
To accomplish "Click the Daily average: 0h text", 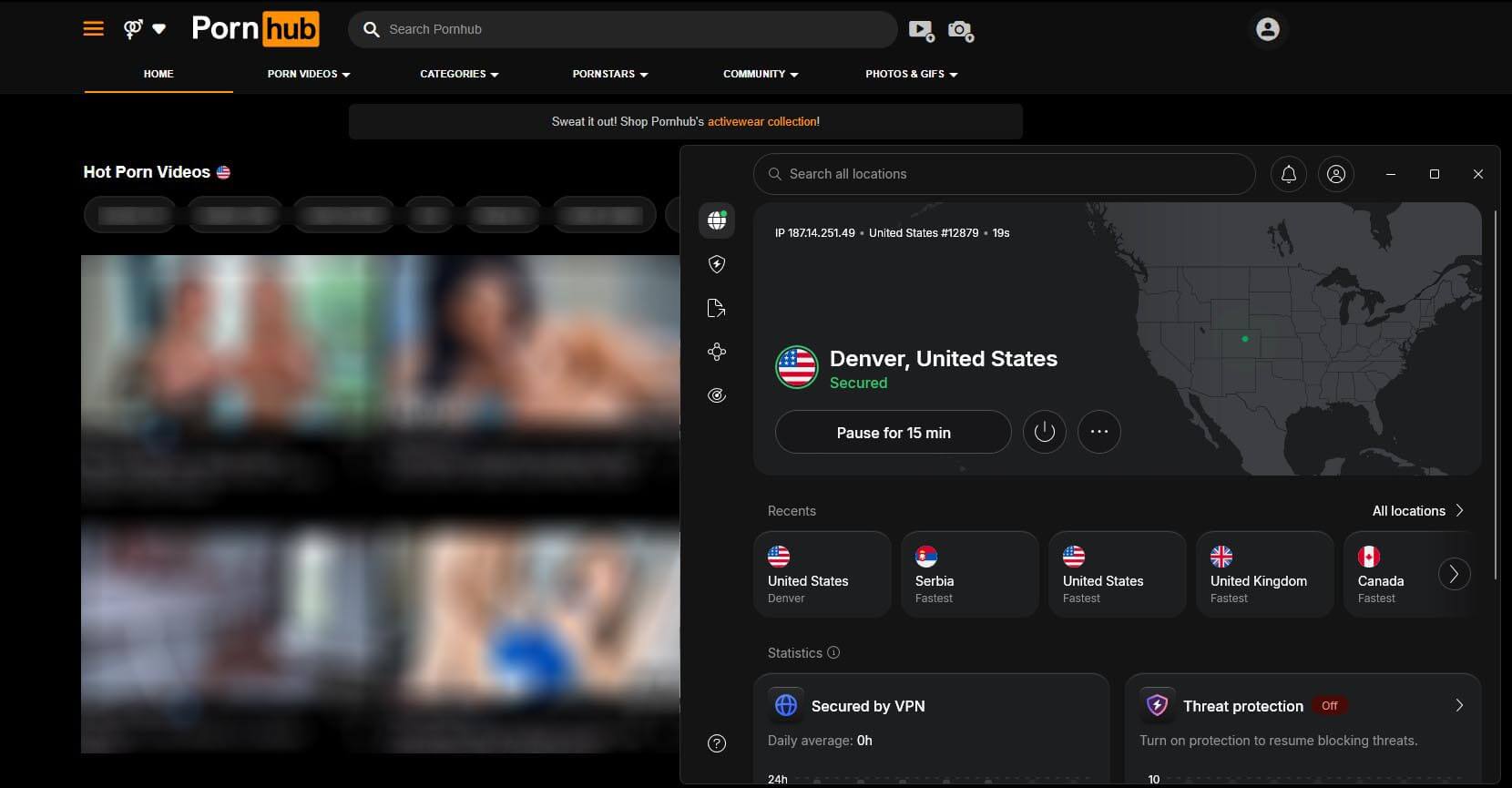I will coord(820,741).
